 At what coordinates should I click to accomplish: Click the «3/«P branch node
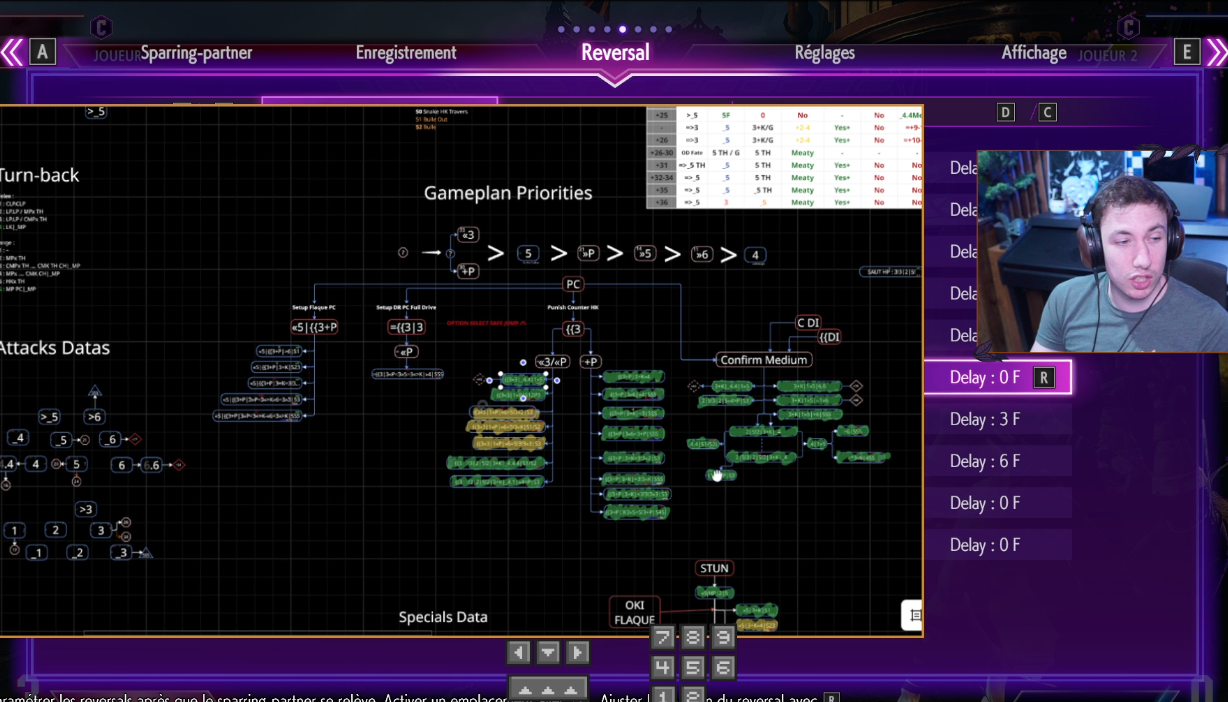point(552,361)
